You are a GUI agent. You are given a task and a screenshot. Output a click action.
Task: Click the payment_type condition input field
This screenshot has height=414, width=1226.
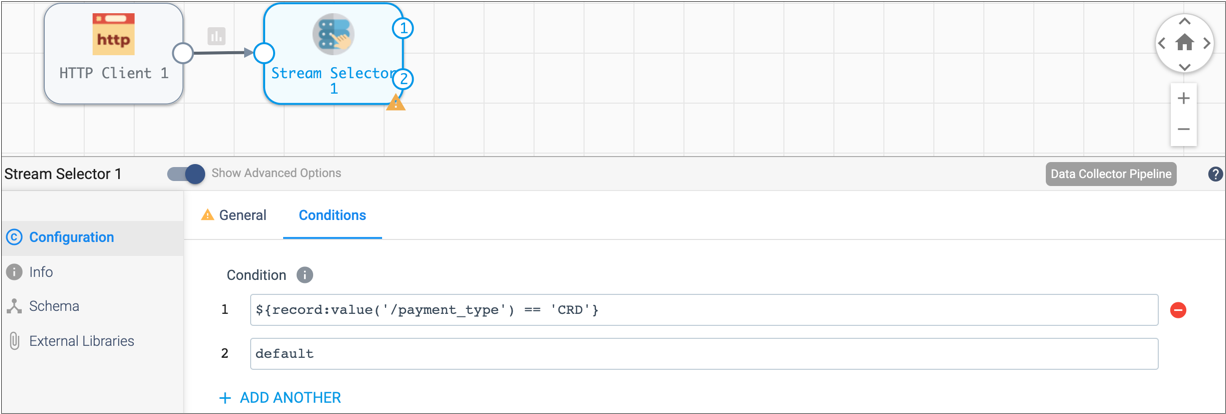coord(702,310)
